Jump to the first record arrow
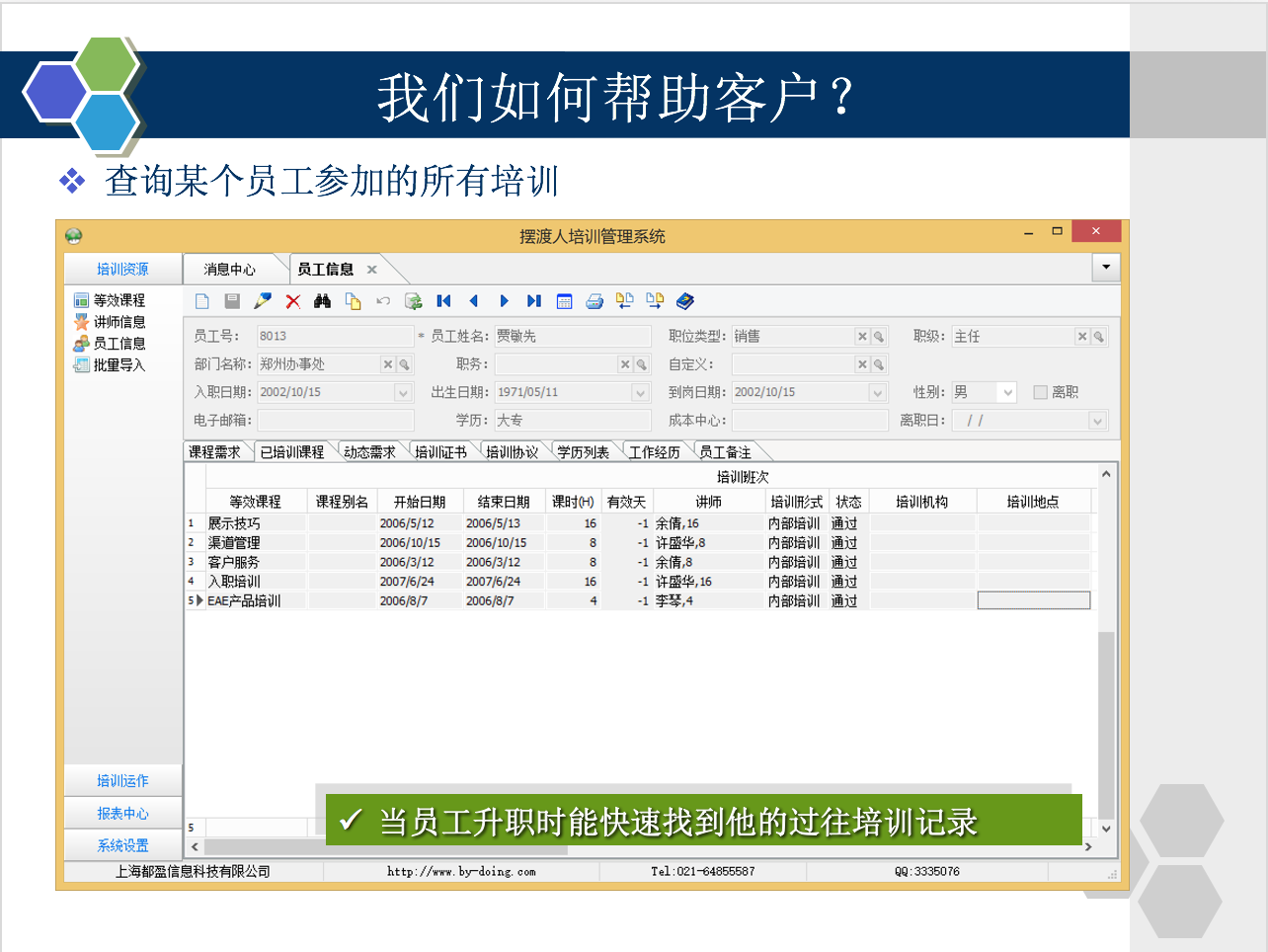The height and width of the screenshot is (952, 1268). (443, 301)
